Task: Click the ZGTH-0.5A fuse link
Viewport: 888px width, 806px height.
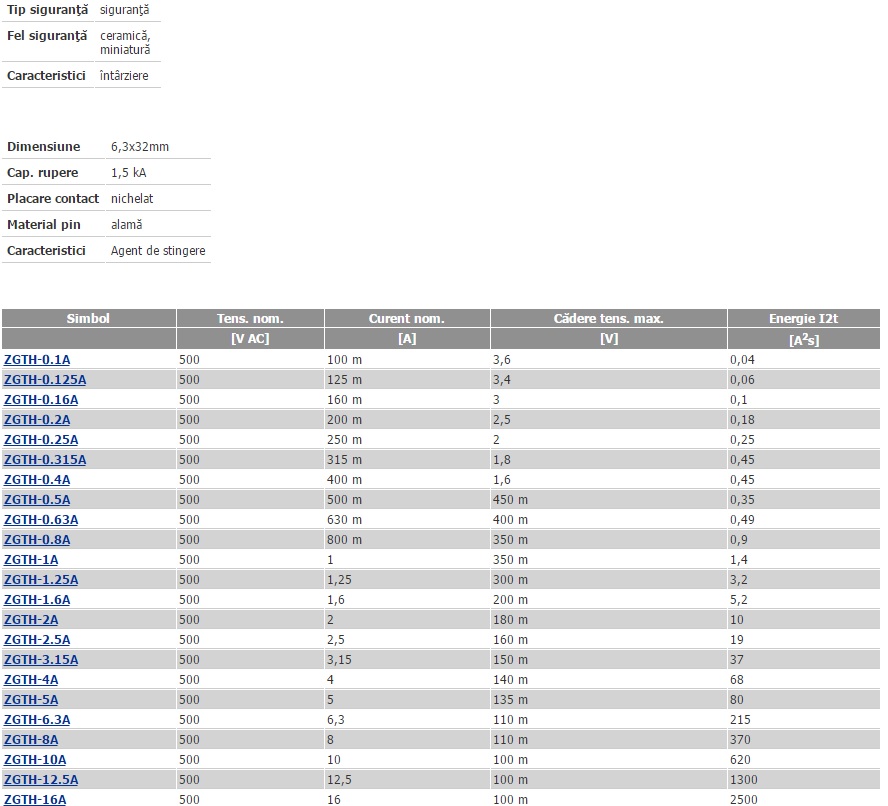Action: pos(37,500)
